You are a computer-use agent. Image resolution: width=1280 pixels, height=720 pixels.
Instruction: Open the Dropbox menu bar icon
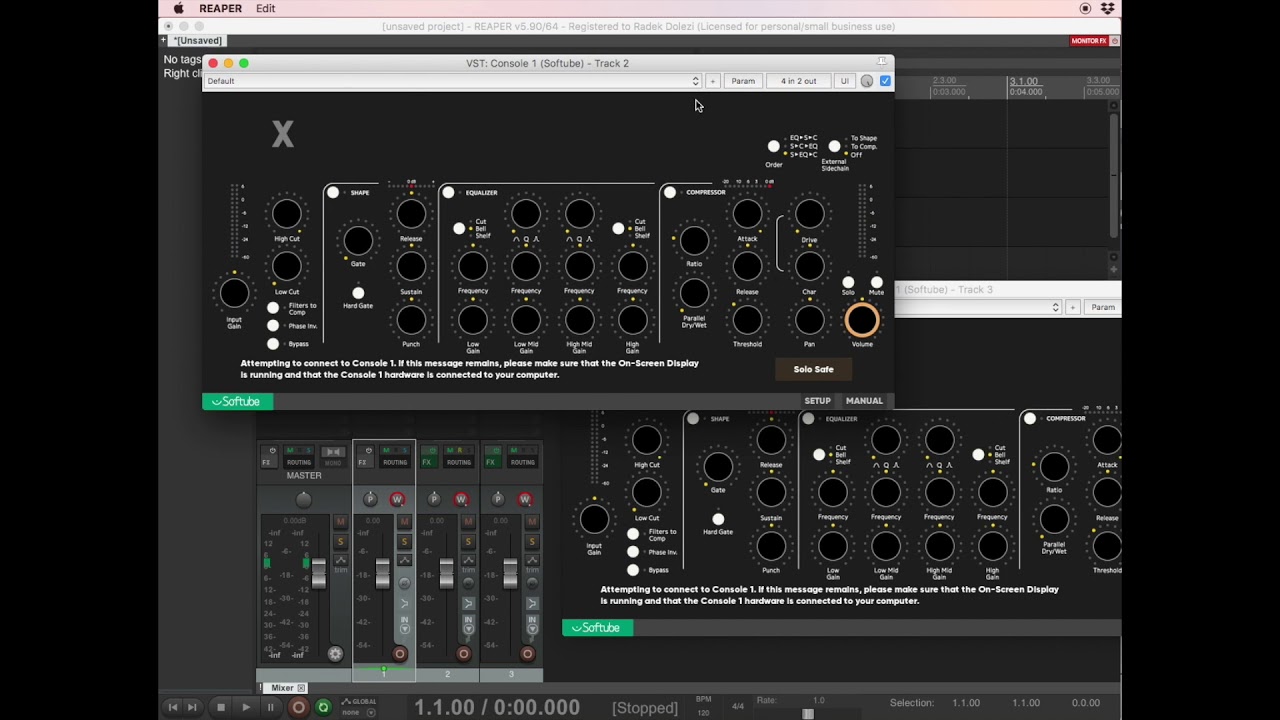tap(1107, 8)
